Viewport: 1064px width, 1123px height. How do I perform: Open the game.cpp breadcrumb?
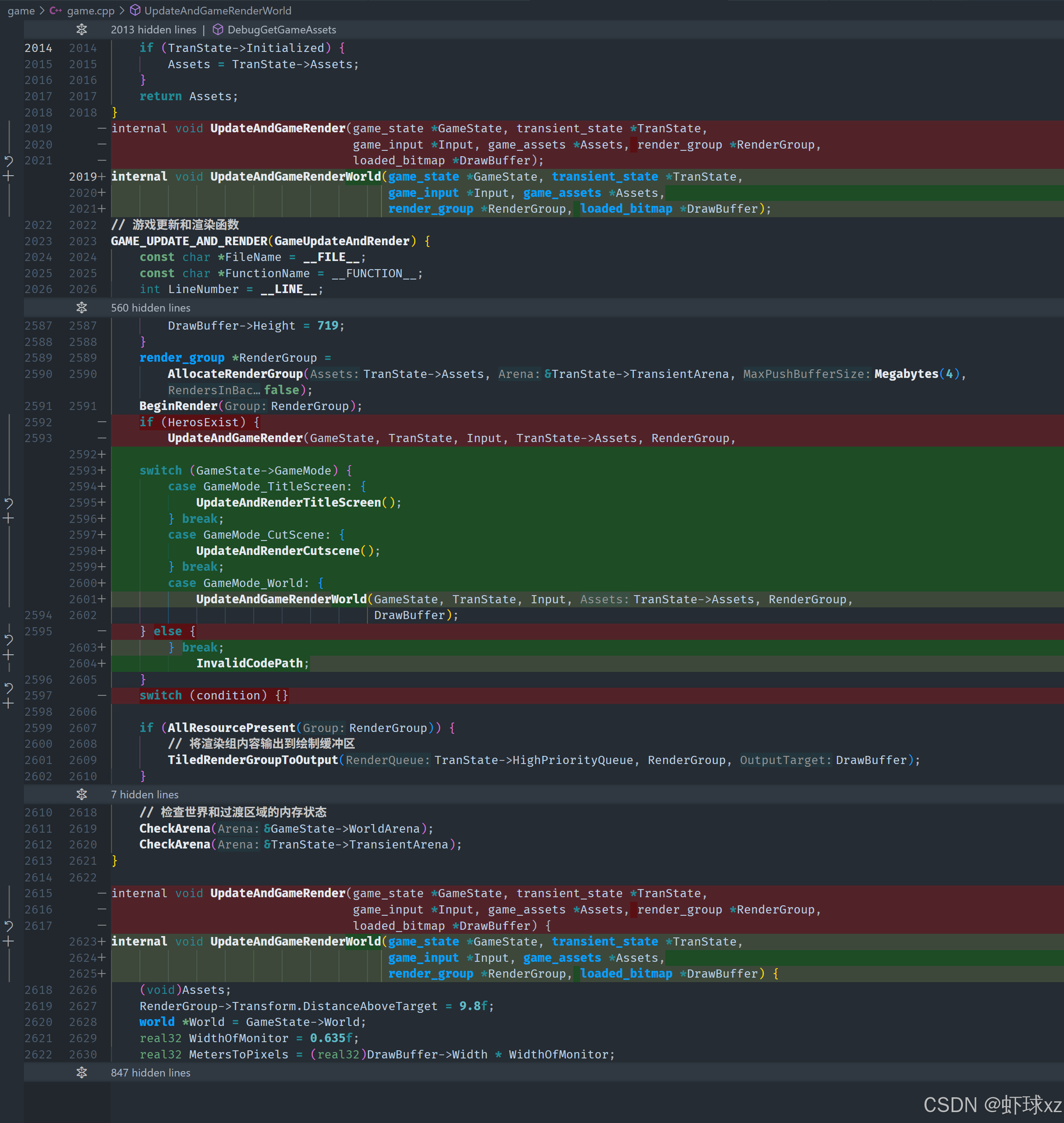[90, 10]
